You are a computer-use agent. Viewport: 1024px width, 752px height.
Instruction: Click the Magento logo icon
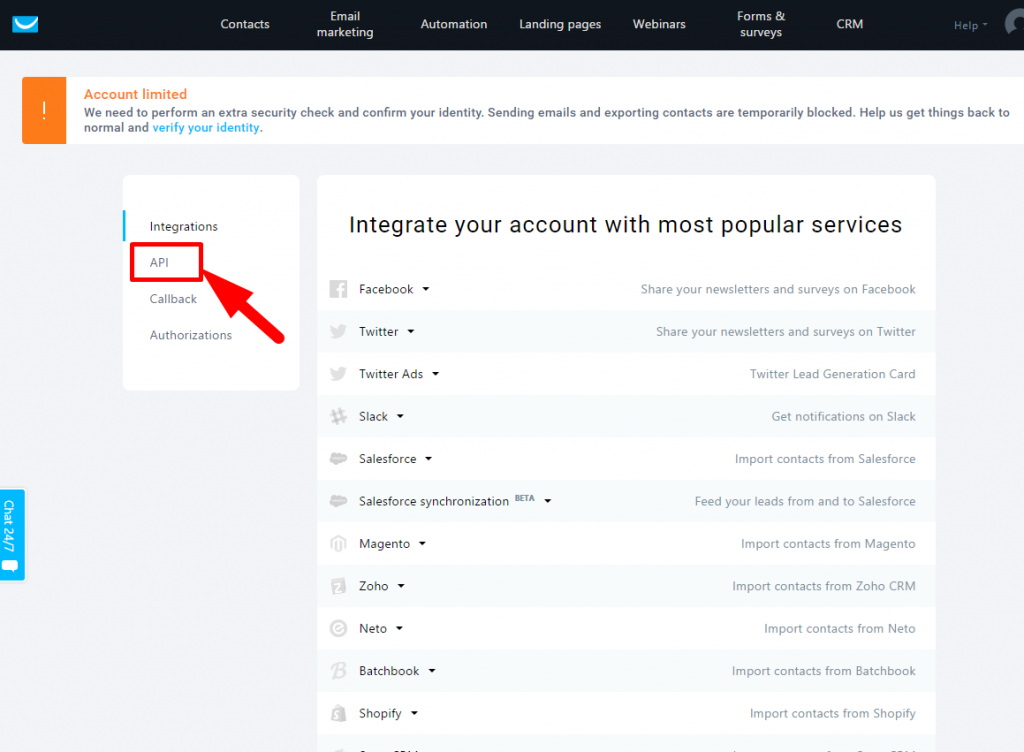[338, 544]
